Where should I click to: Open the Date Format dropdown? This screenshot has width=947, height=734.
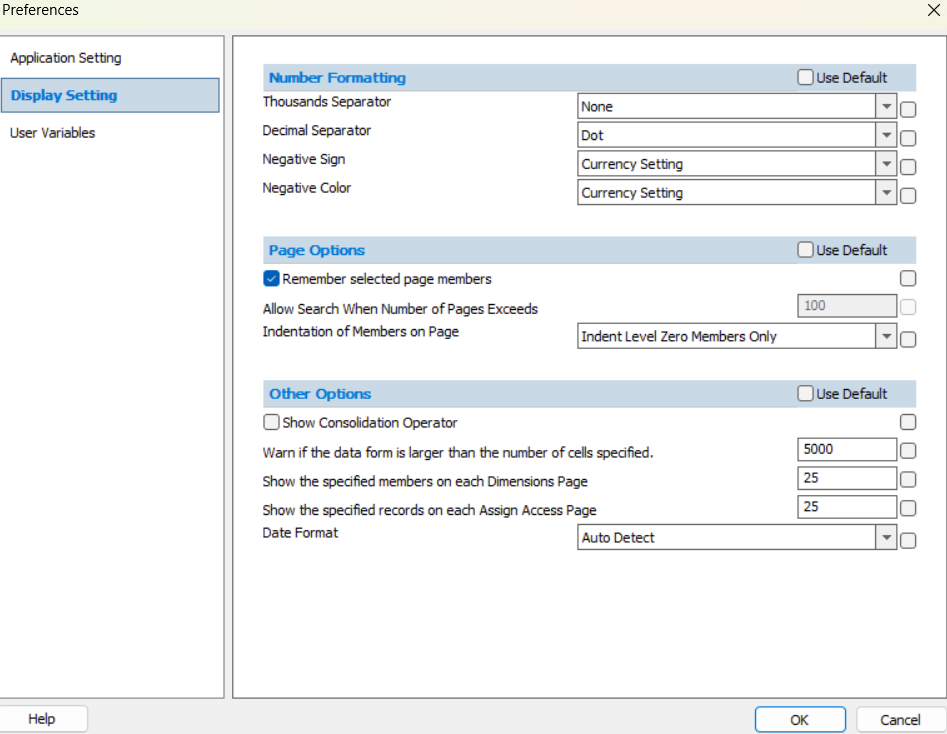coord(886,537)
